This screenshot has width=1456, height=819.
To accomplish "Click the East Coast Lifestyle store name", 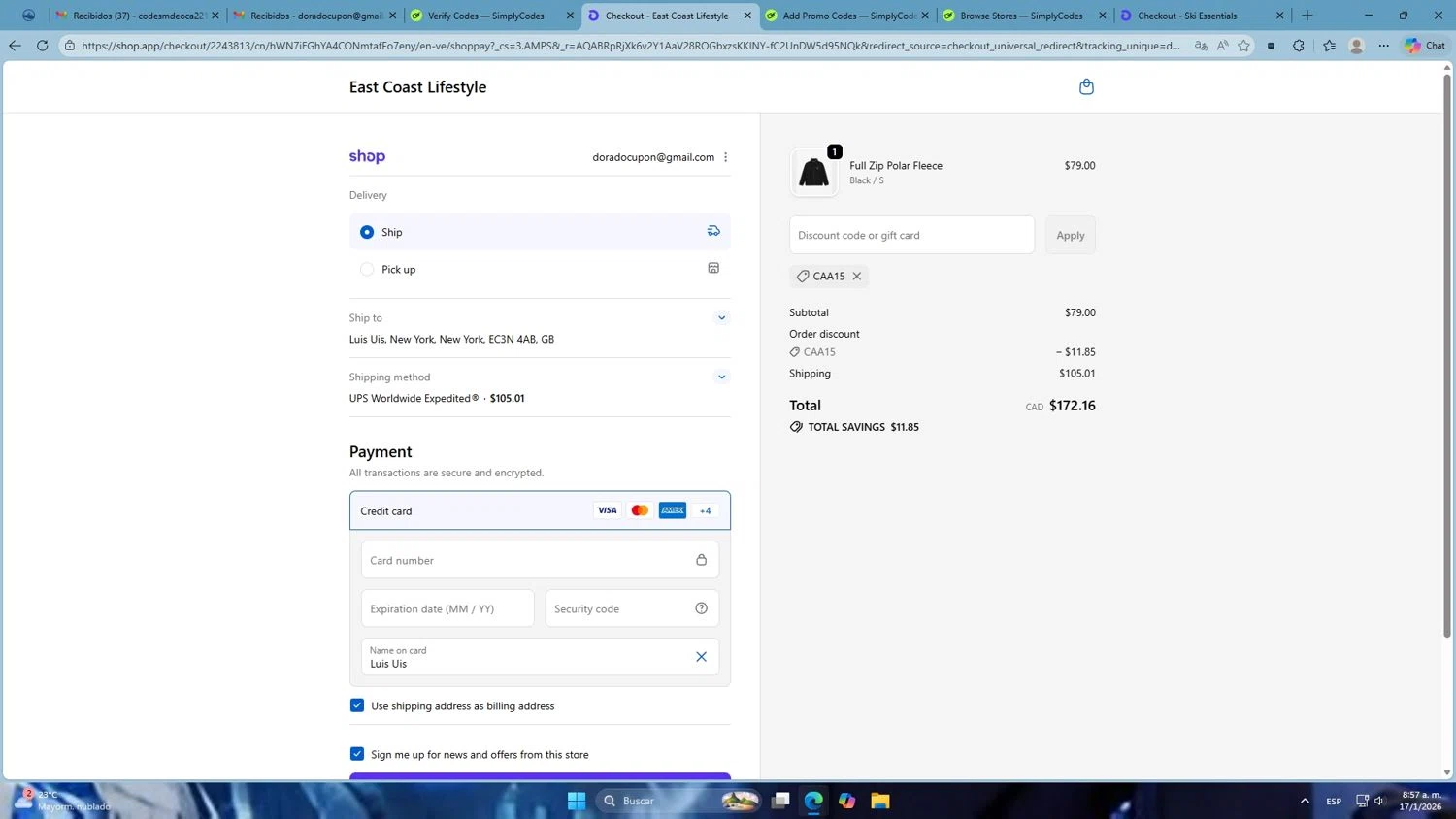I will (417, 87).
